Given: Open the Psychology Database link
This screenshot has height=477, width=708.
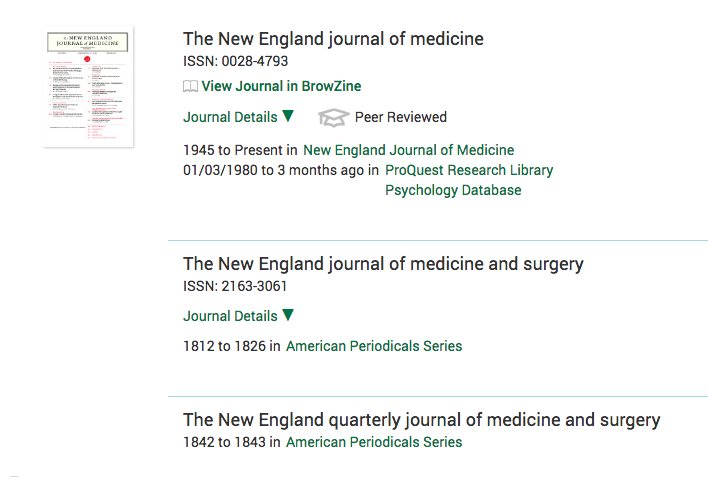Looking at the screenshot, I should point(453,190).
